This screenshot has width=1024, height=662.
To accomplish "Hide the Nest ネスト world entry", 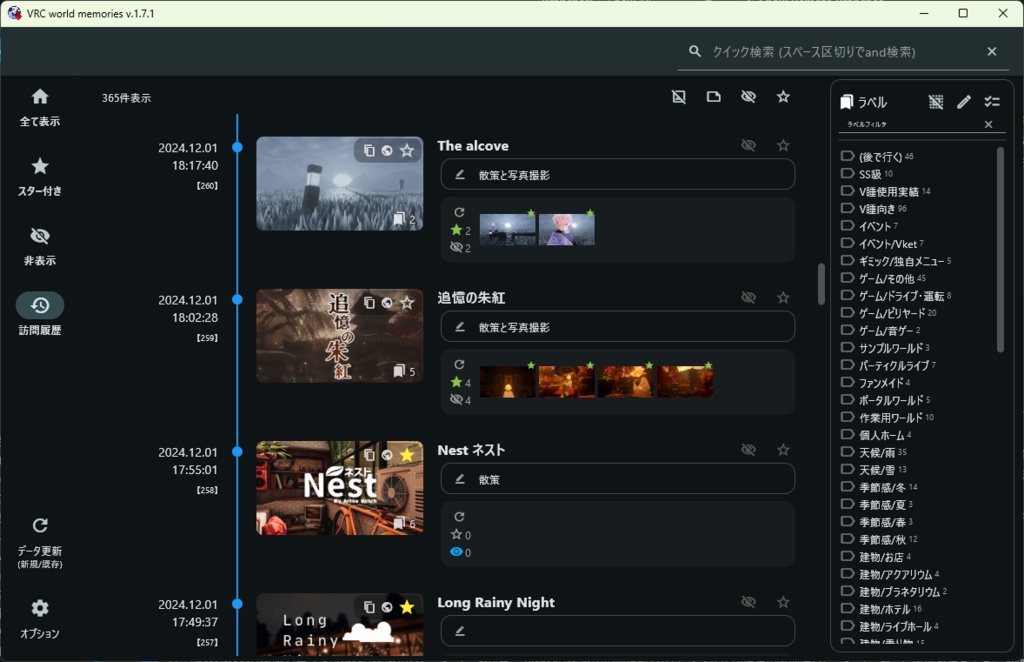I will pyautogui.click(x=748, y=449).
